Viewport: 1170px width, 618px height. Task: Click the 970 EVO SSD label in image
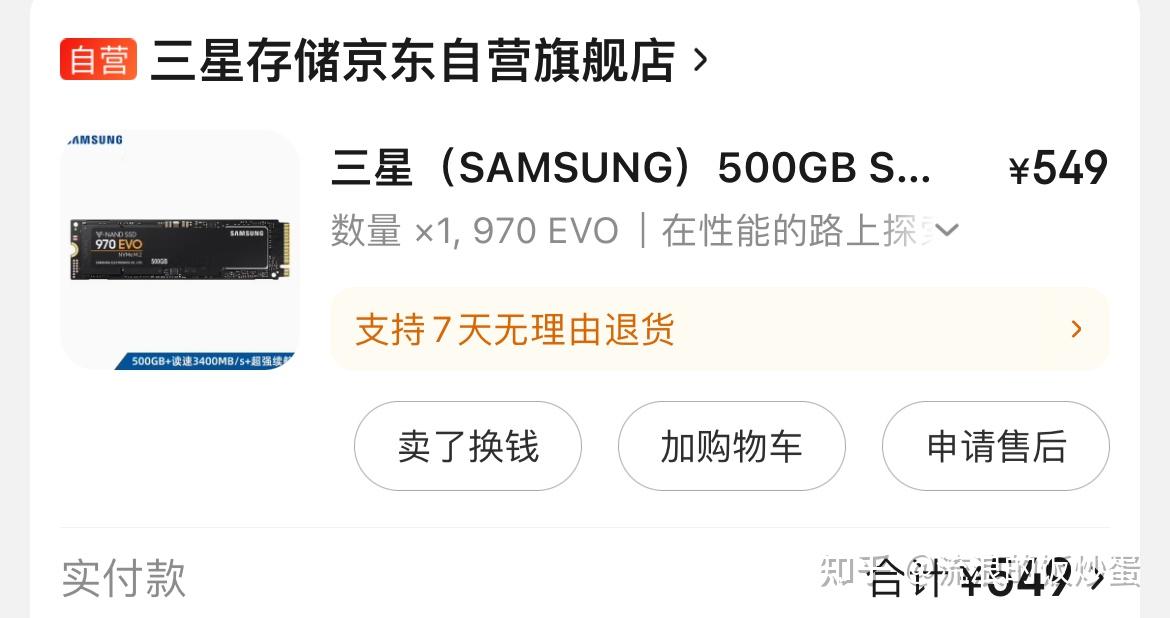(x=118, y=244)
